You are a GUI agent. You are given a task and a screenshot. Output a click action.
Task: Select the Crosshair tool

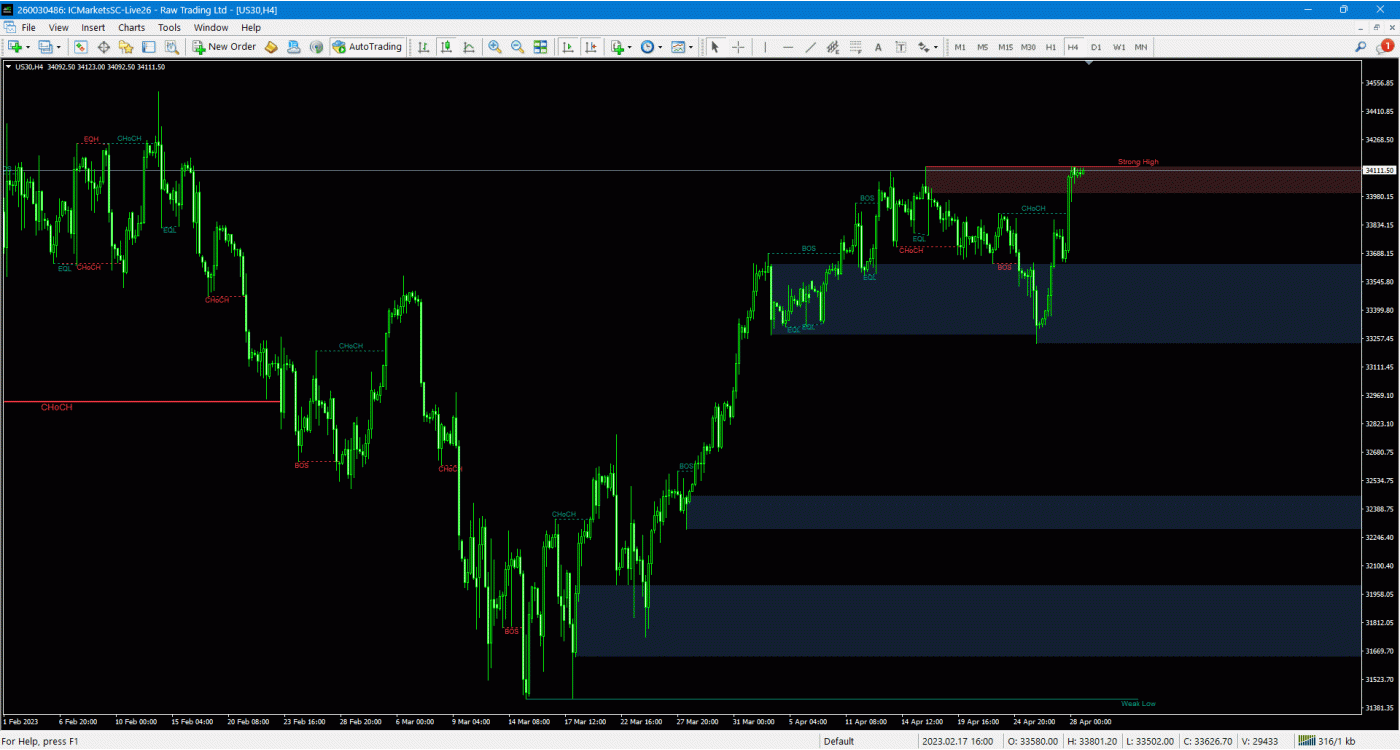(737, 47)
